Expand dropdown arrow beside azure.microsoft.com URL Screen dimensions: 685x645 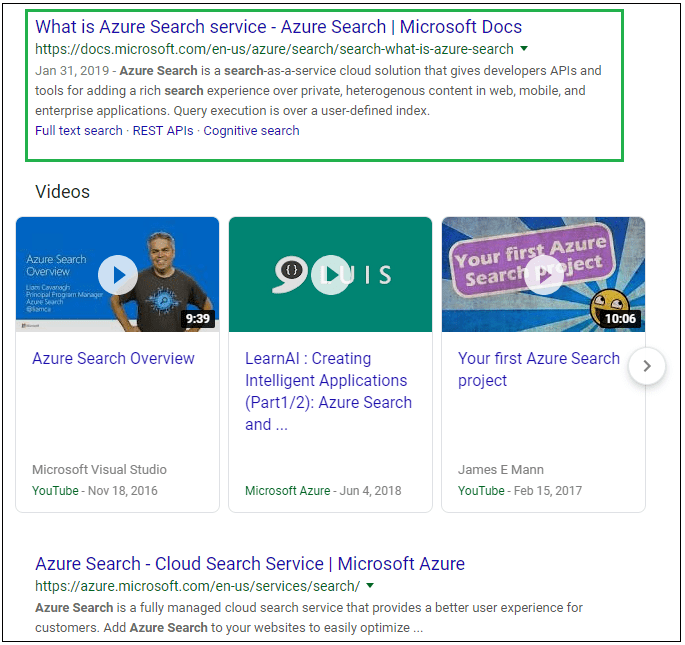[x=370, y=586]
